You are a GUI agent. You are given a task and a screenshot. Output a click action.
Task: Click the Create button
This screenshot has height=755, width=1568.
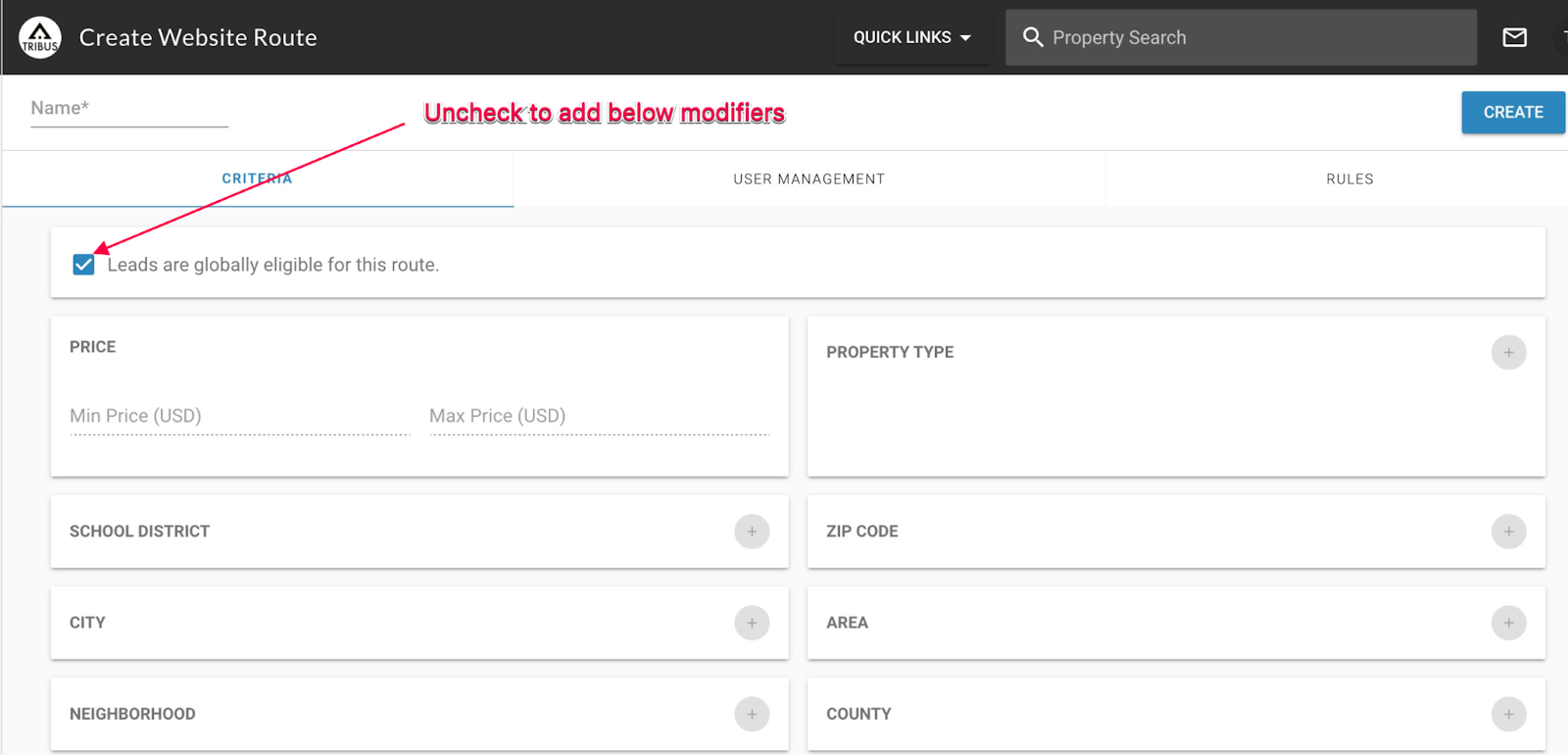(x=1513, y=113)
